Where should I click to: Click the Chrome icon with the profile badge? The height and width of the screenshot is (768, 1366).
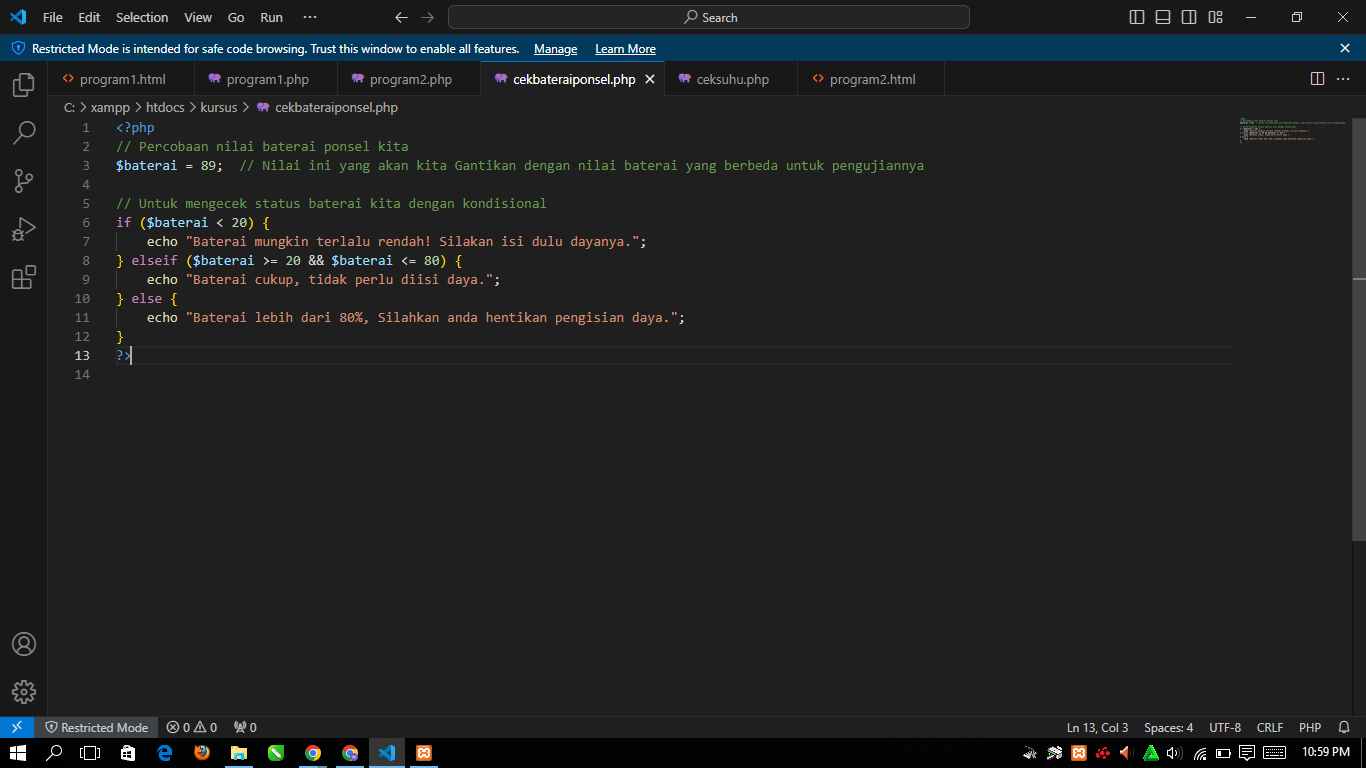click(350, 753)
